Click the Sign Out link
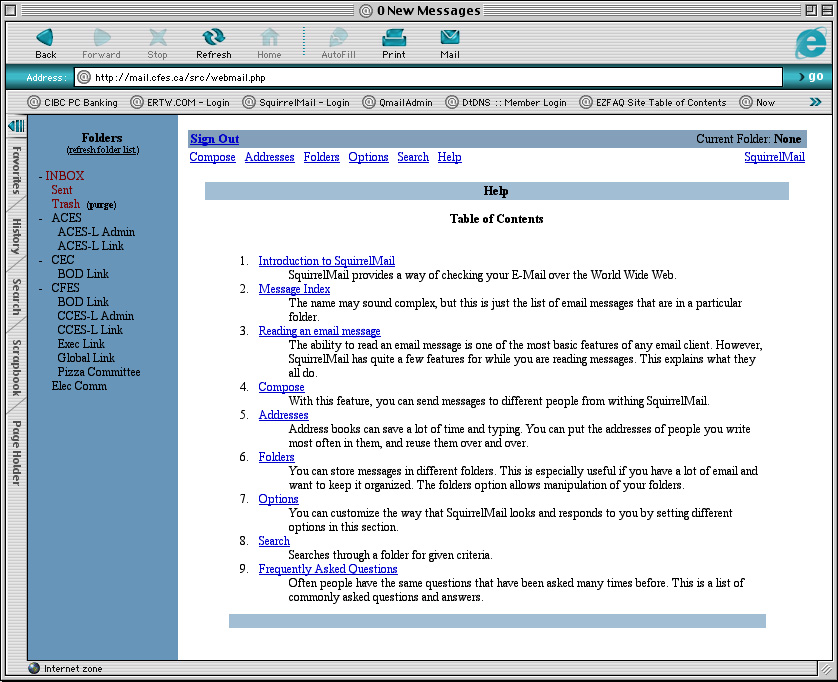The image size is (838, 682). click(x=214, y=139)
